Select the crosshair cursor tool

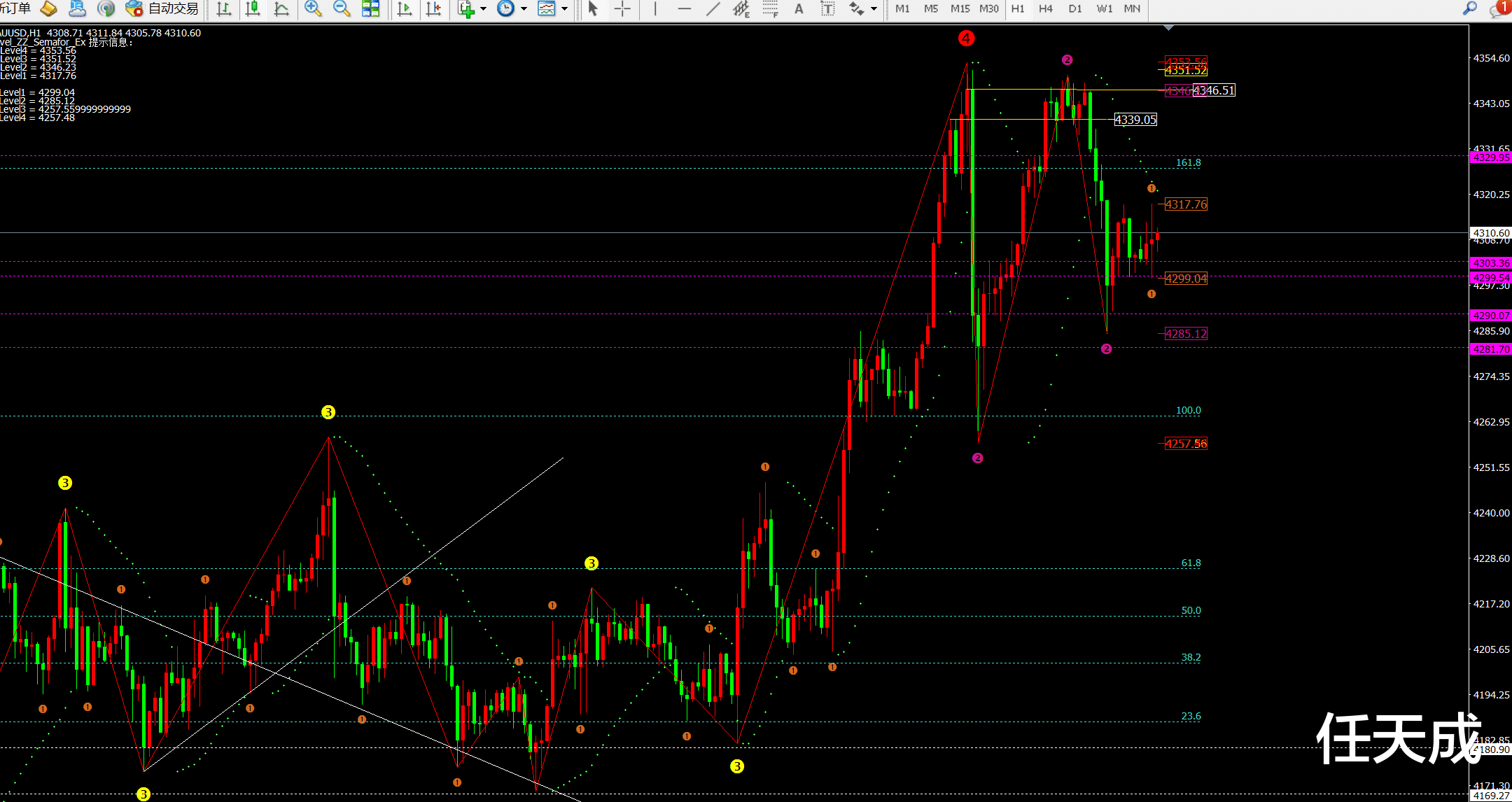point(622,8)
